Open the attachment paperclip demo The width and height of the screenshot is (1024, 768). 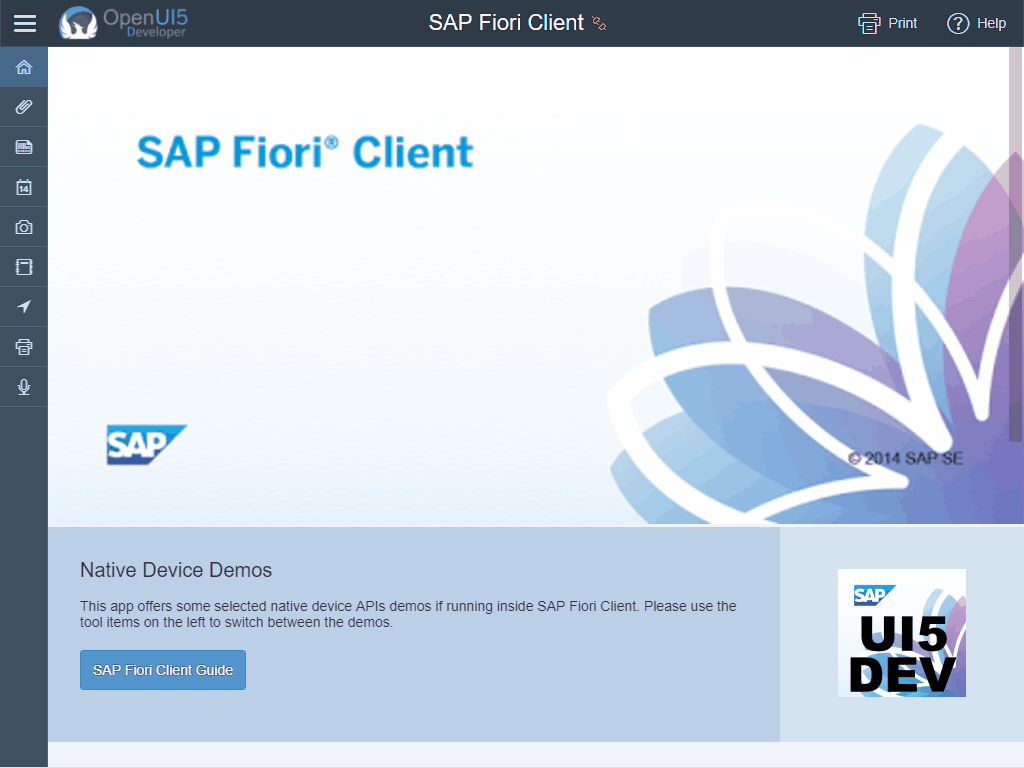(24, 107)
